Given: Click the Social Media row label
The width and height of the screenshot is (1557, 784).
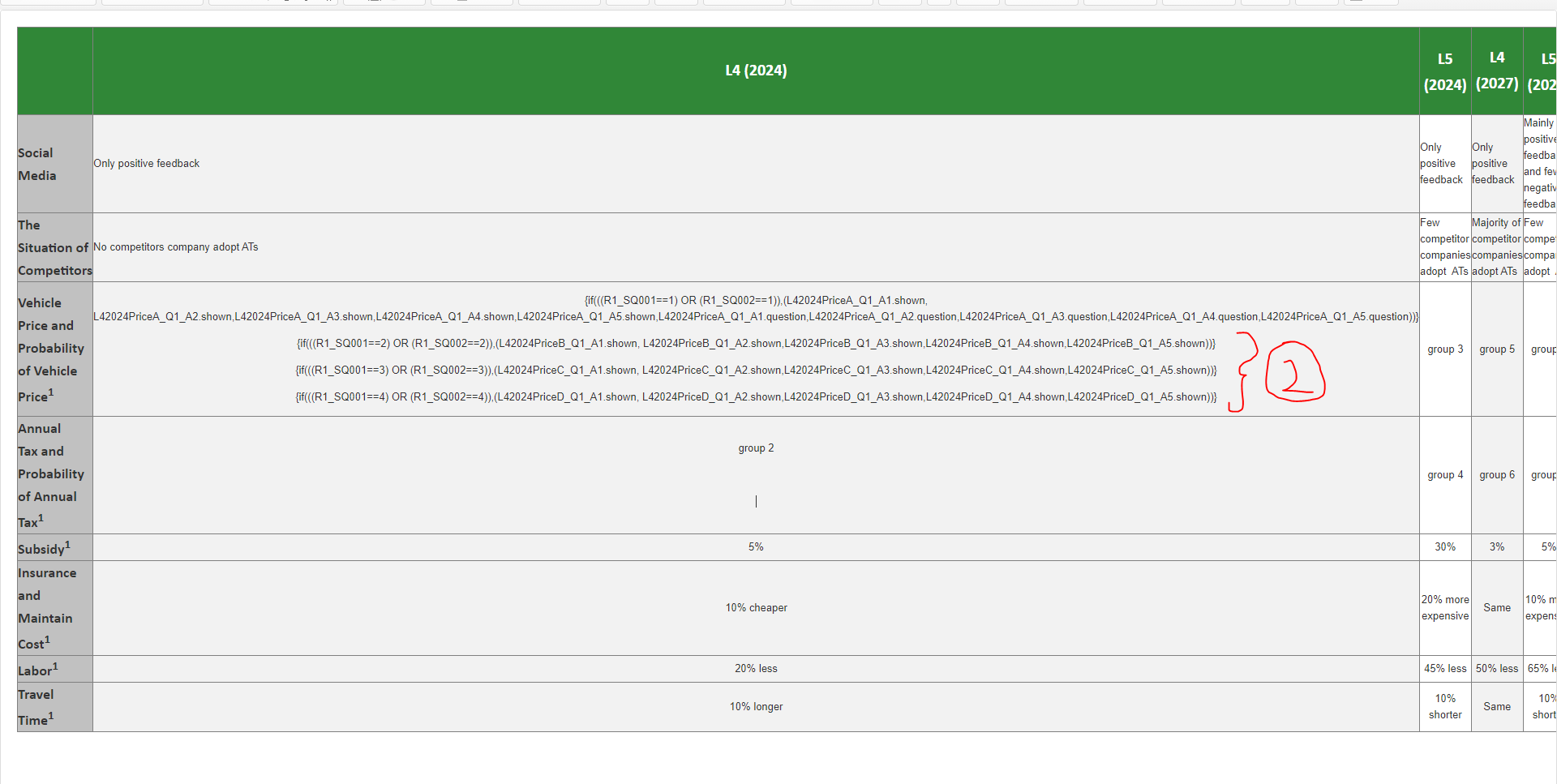Looking at the screenshot, I should tap(37, 164).
